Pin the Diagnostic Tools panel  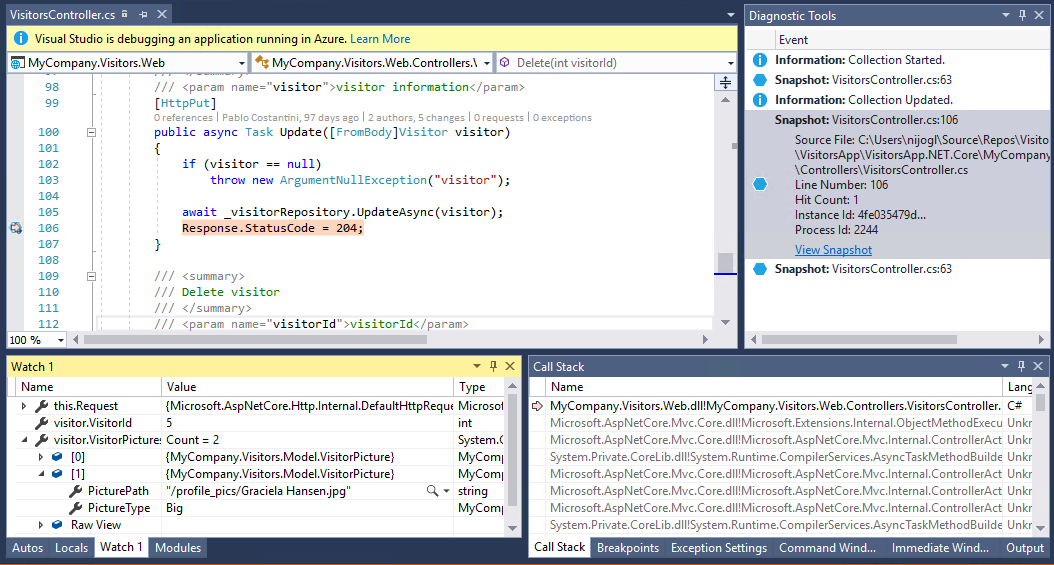click(x=1022, y=15)
